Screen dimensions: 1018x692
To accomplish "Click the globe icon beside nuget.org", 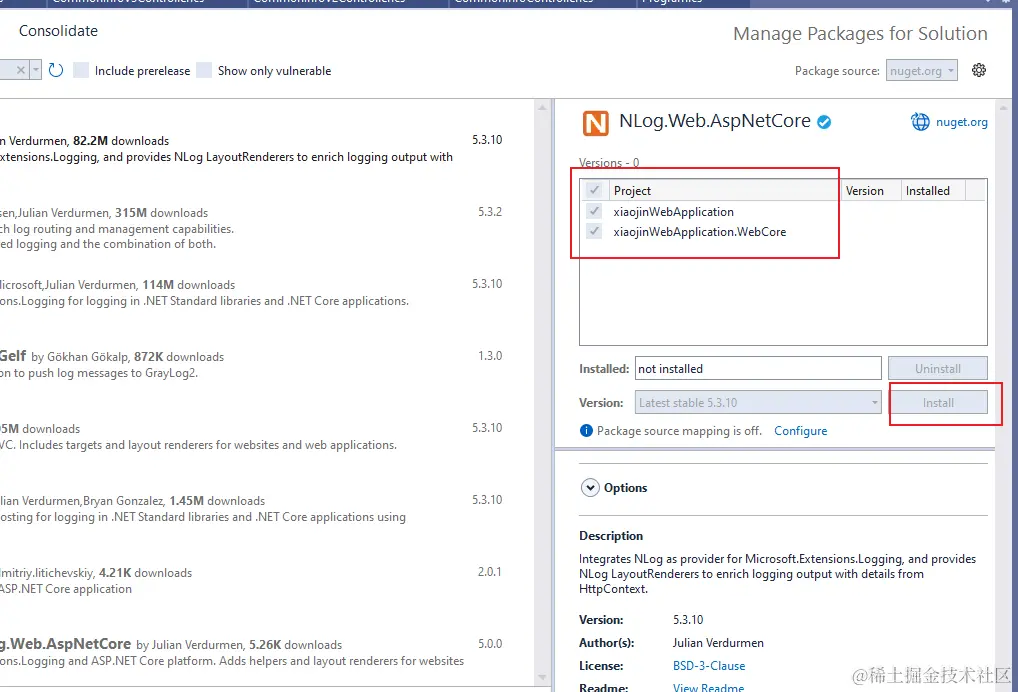I will (920, 121).
